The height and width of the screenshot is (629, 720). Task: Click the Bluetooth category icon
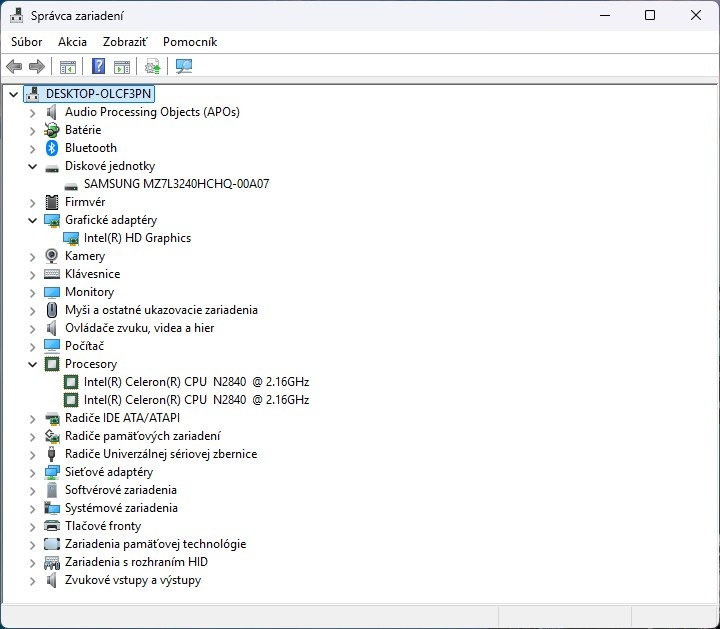pos(52,148)
